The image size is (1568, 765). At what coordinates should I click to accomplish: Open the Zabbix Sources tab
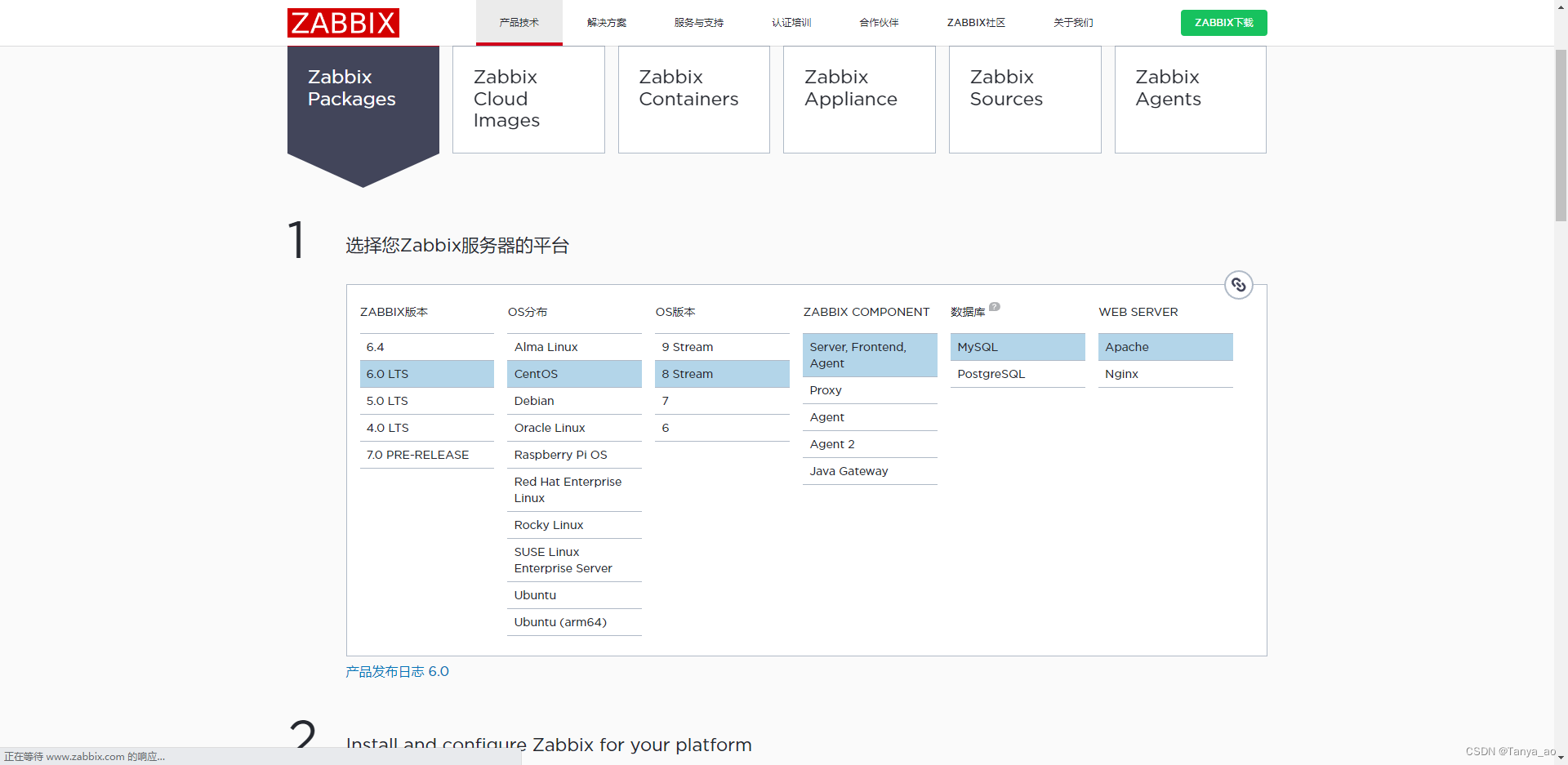pos(1024,99)
